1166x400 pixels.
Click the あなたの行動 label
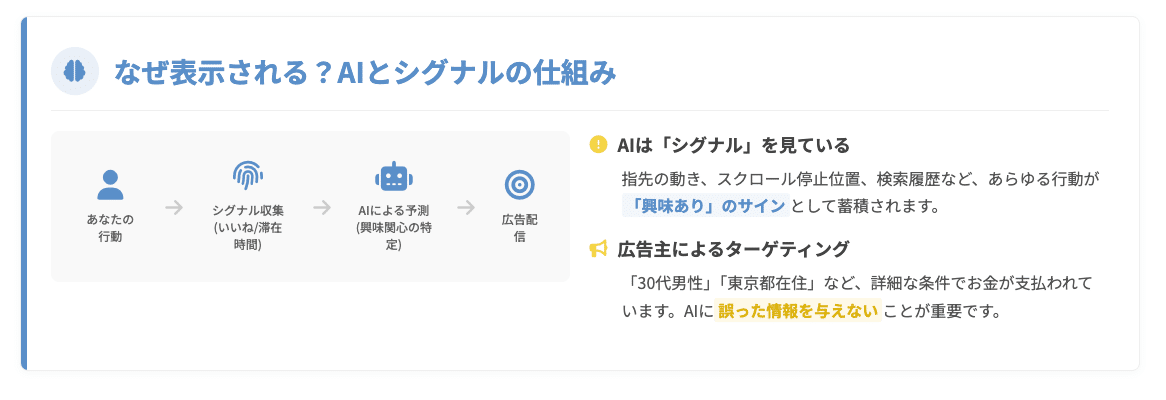click(x=110, y=228)
